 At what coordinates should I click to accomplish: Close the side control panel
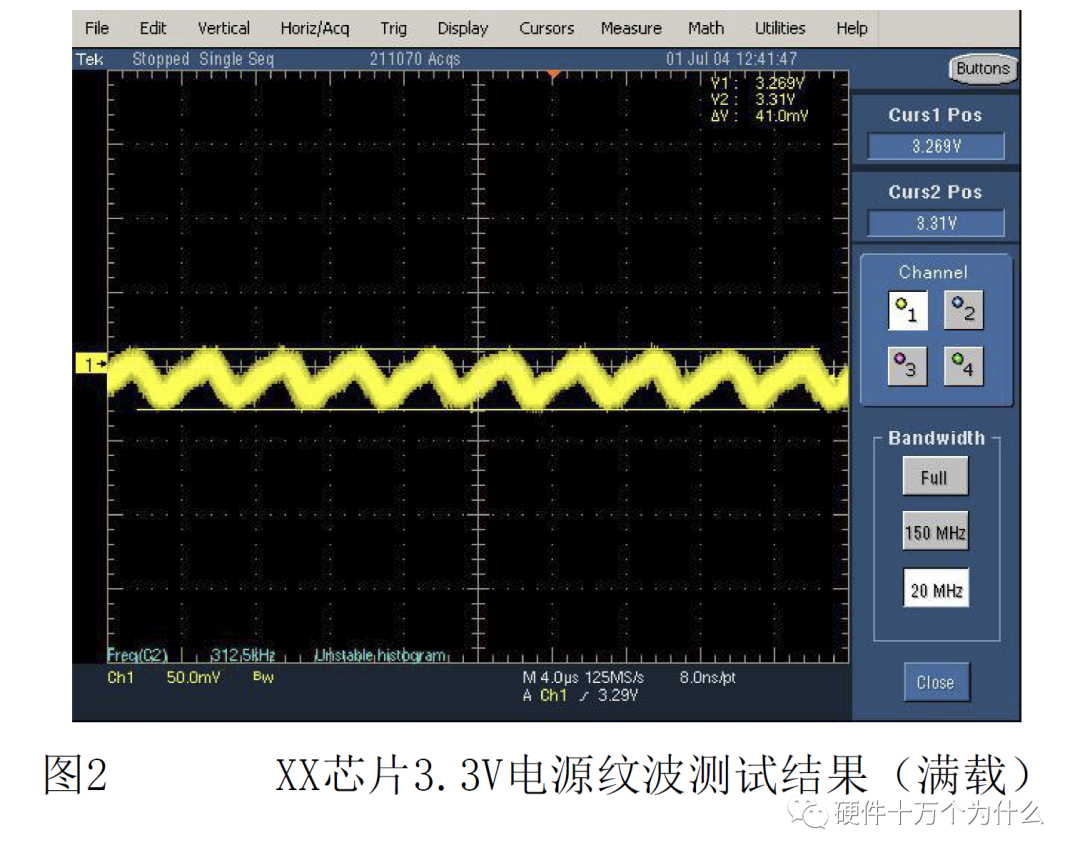coord(935,682)
